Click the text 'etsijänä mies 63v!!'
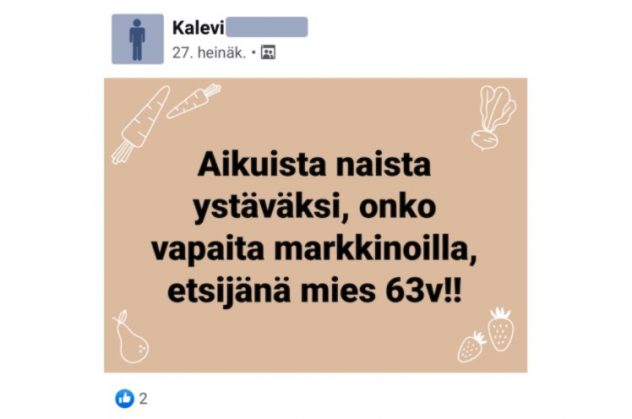 pos(315,292)
